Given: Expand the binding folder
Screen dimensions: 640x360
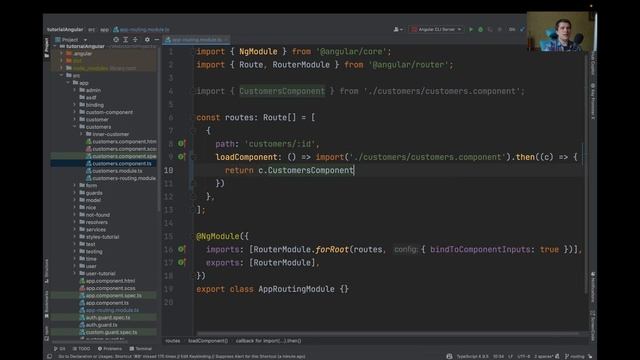Looking at the screenshot, I should tap(75, 105).
